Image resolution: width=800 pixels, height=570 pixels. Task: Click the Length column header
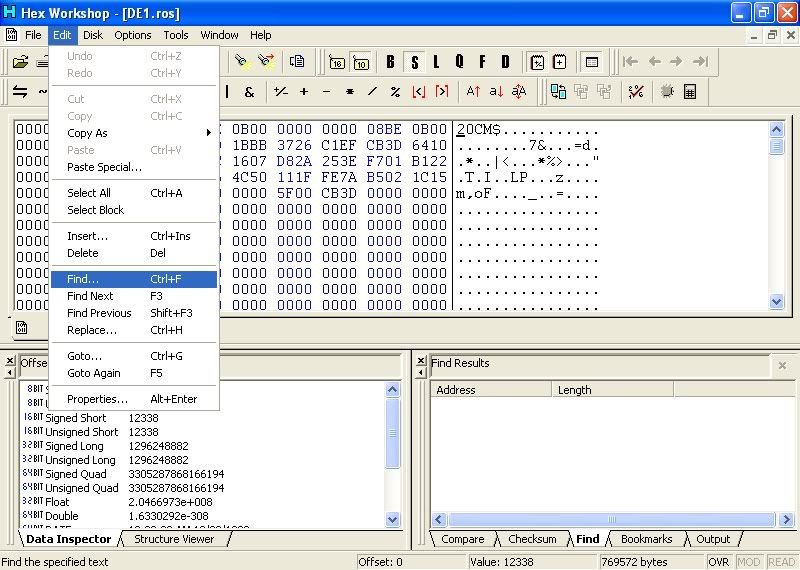[613, 390]
